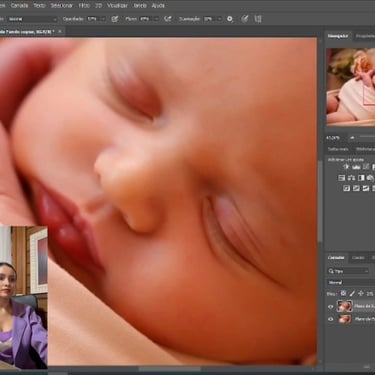The width and height of the screenshot is (375, 375).
Task: Add a Hue/Saturation adjustment
Action: pyautogui.click(x=342, y=178)
